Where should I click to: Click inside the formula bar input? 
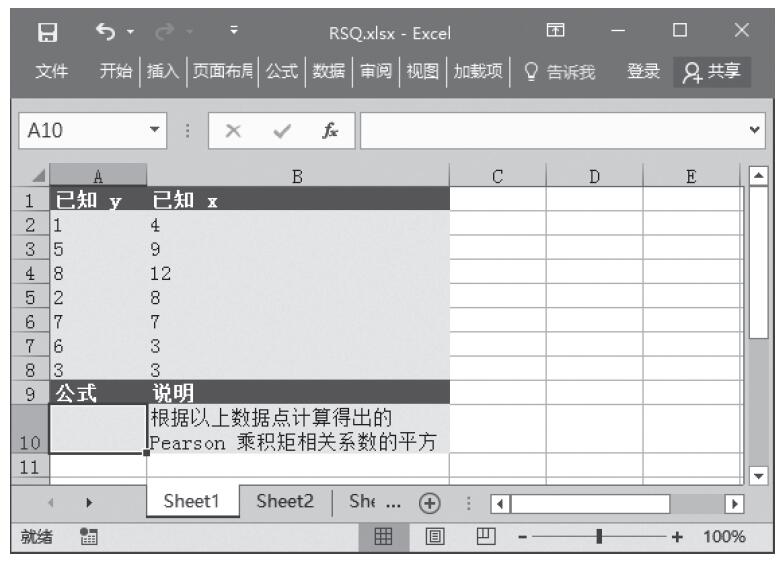550,131
